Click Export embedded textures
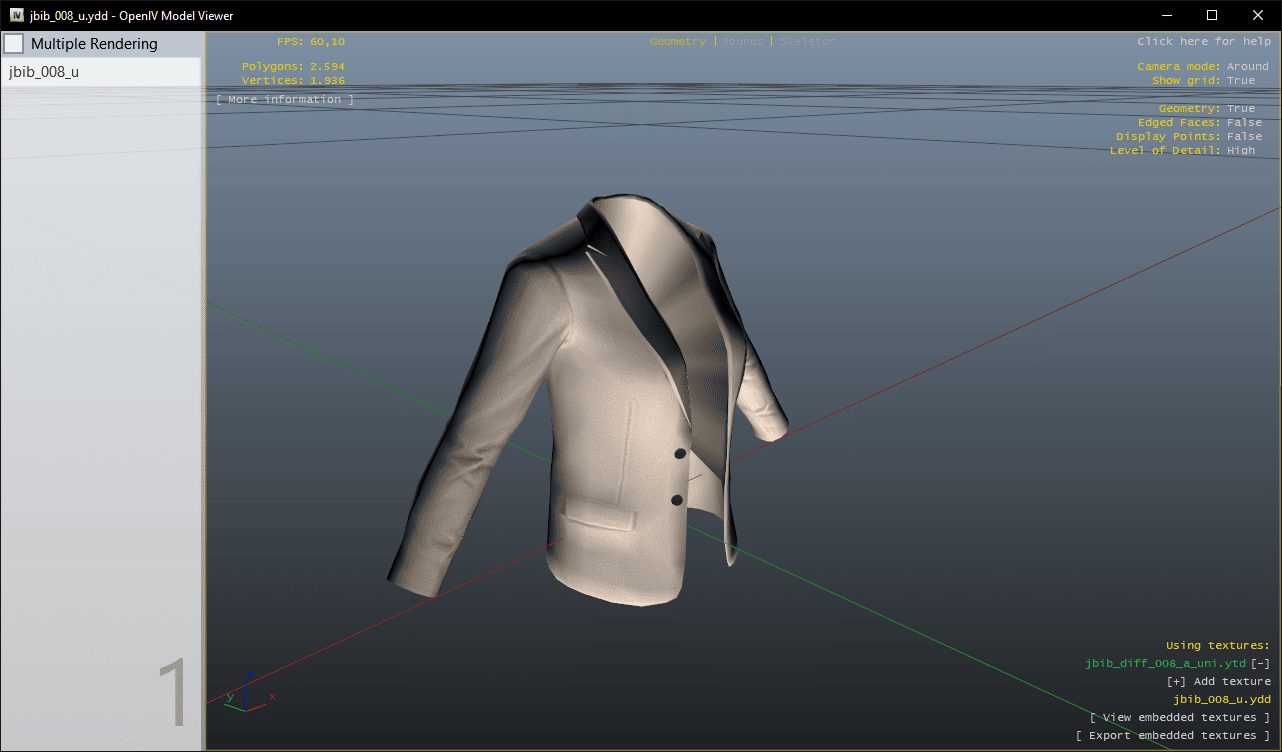This screenshot has height=752, width=1282. (x=1173, y=735)
